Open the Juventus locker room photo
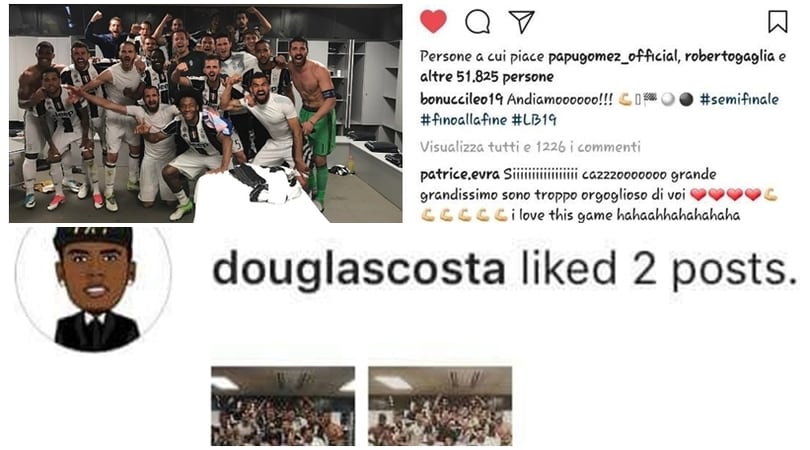This screenshot has width=810, height=450. pos(206,114)
